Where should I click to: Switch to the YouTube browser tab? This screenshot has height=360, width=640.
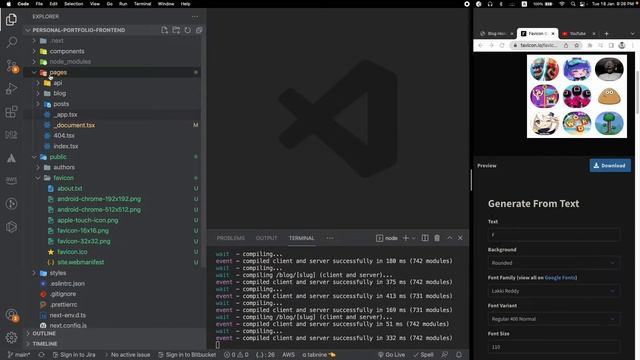click(578, 33)
